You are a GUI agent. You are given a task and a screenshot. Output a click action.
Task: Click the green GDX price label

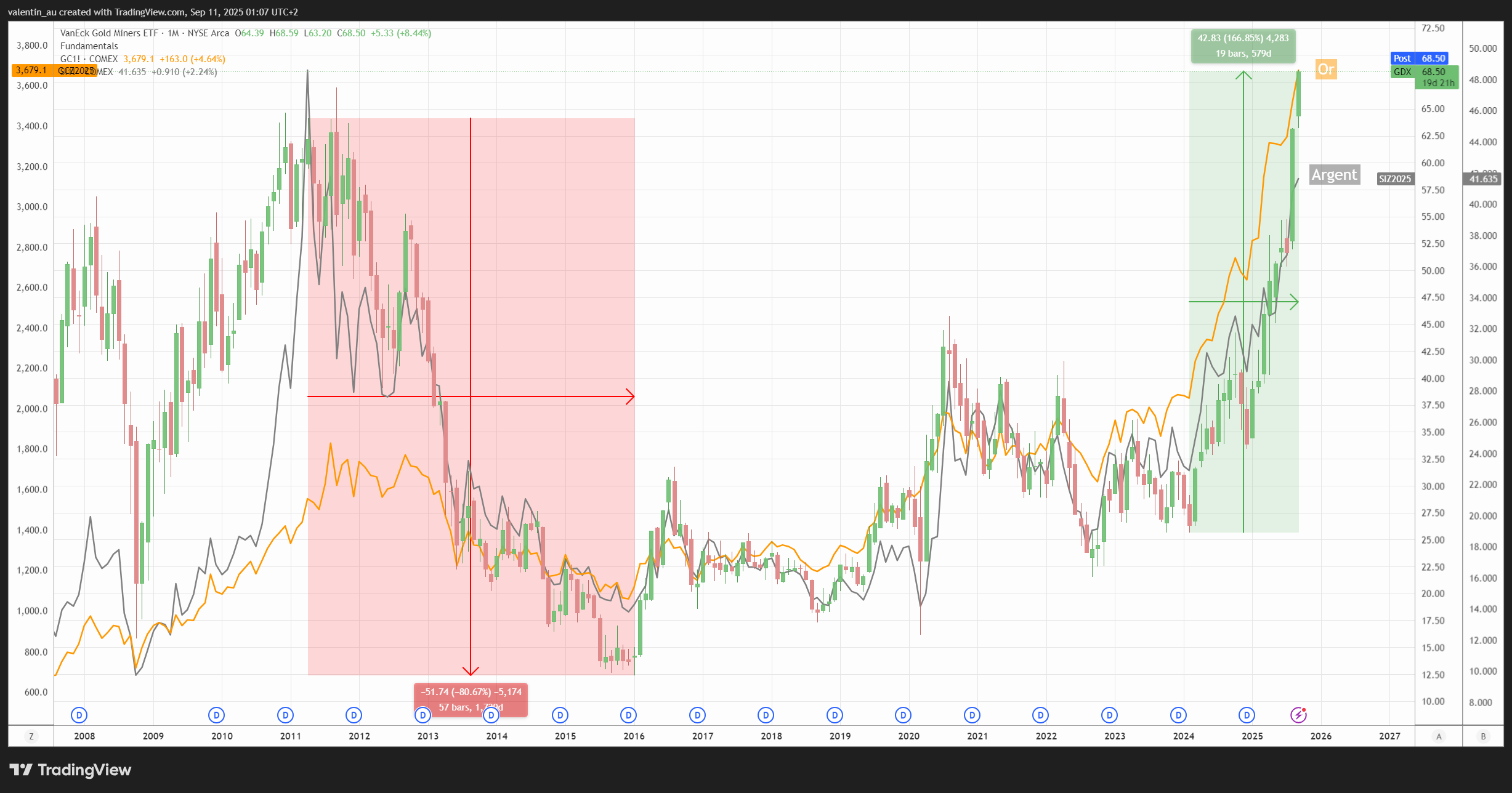coord(1402,72)
